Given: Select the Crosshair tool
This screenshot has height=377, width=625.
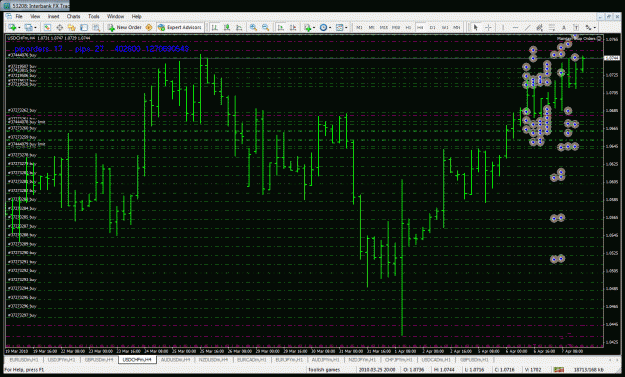Looking at the screenshot, I should (488, 27).
